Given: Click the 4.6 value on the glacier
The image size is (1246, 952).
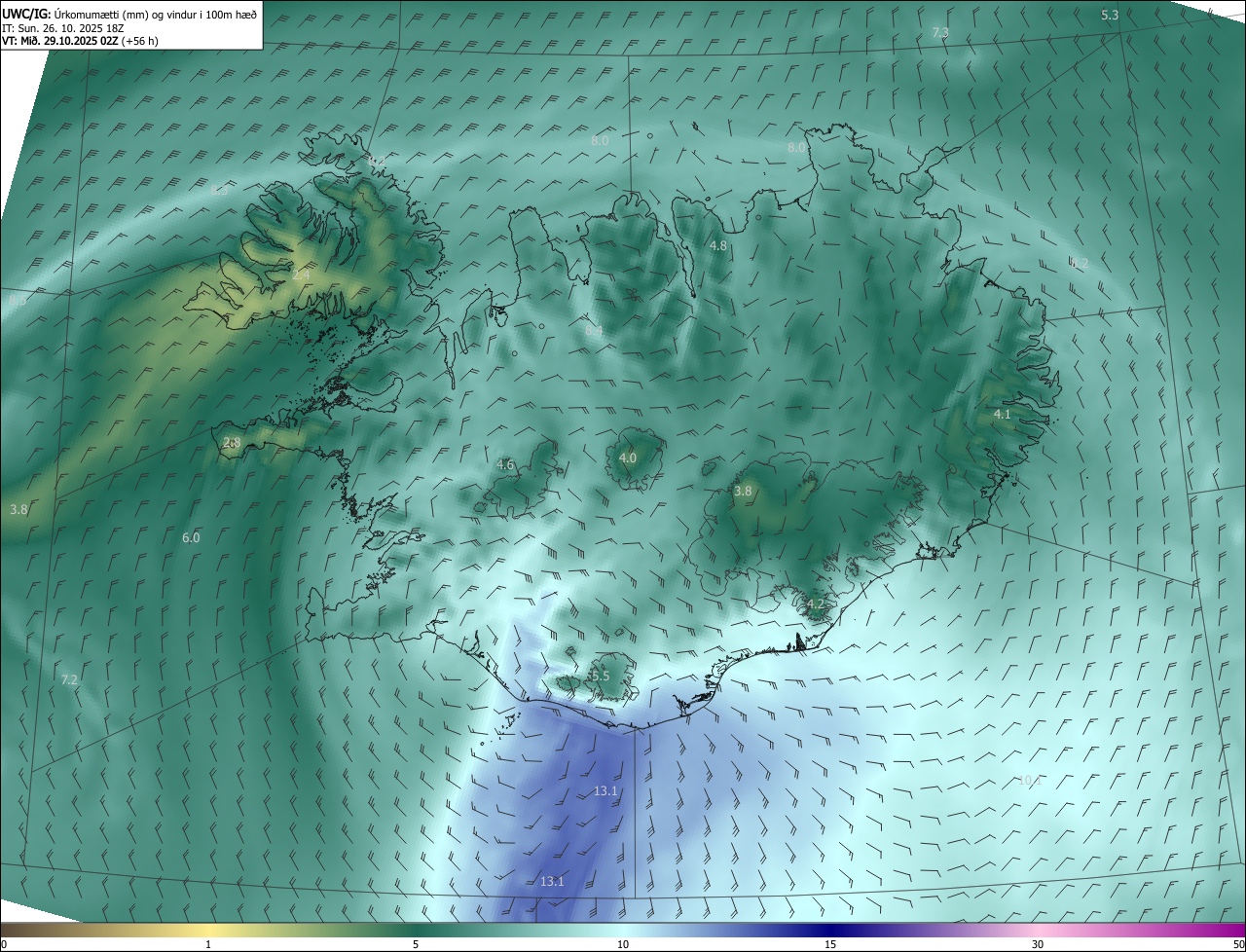Looking at the screenshot, I should coord(505,465).
